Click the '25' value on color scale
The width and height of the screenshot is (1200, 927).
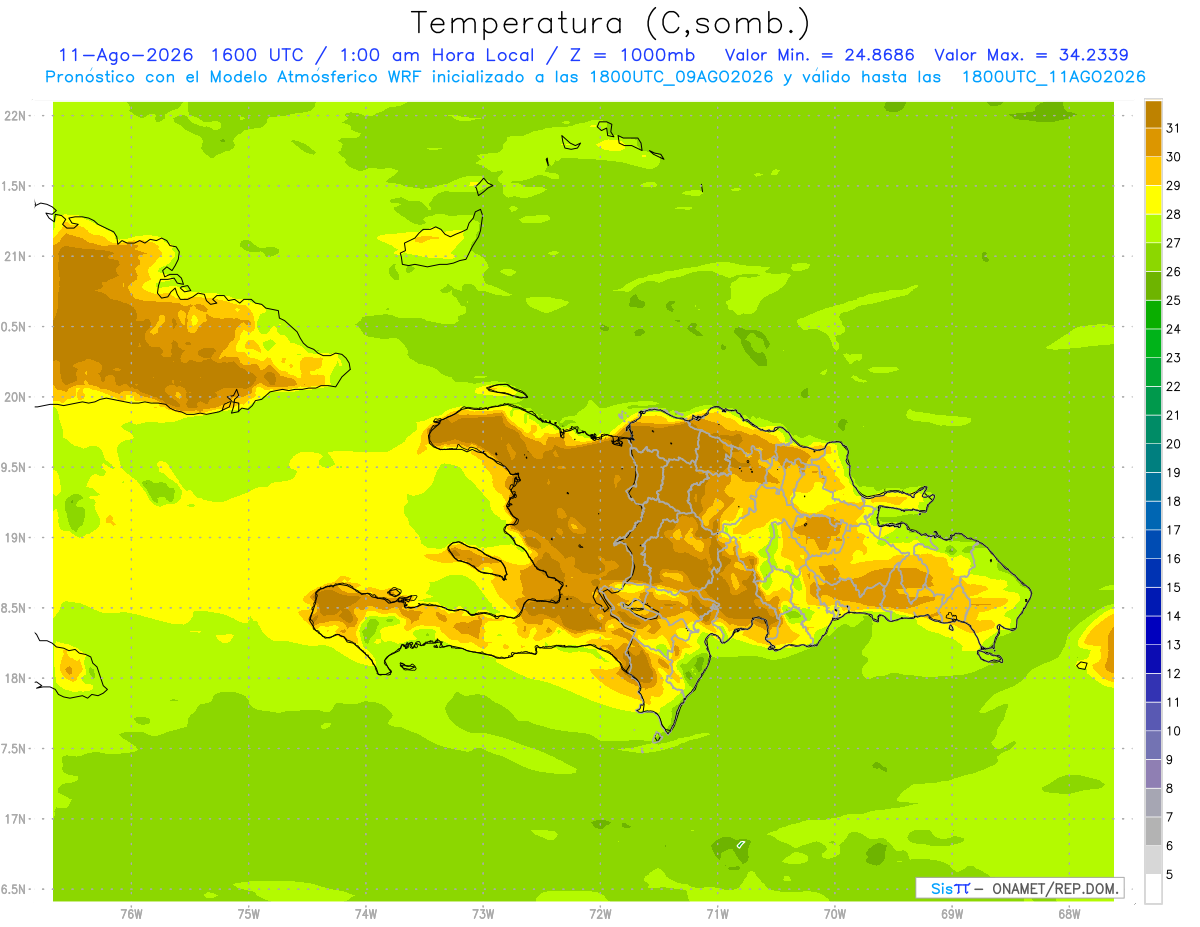pyautogui.click(x=1173, y=300)
